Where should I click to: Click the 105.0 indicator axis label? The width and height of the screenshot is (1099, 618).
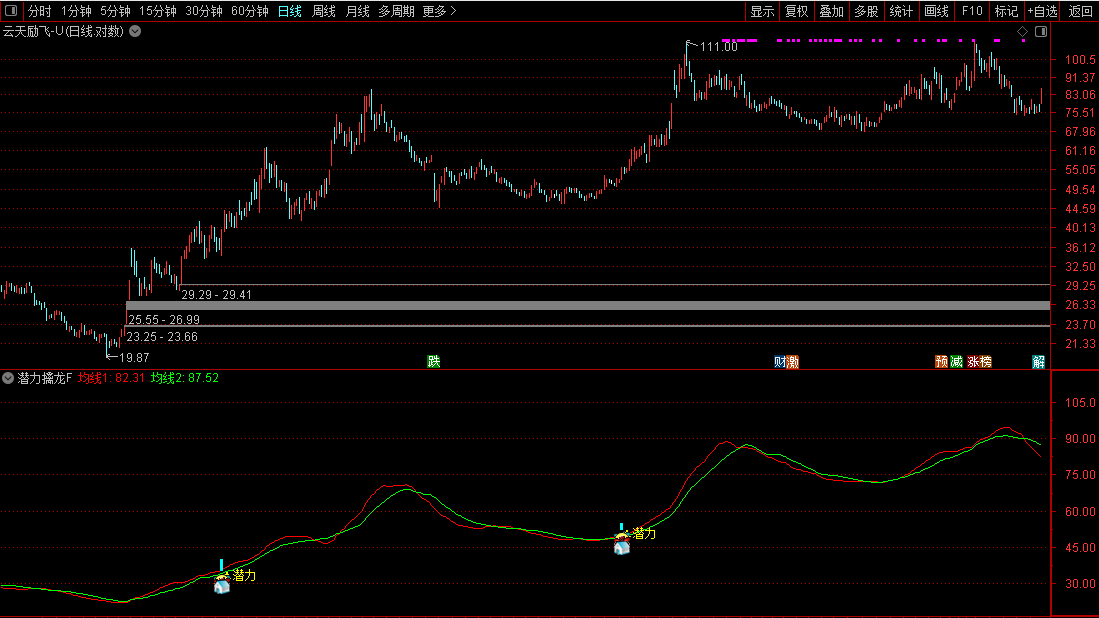[1080, 403]
